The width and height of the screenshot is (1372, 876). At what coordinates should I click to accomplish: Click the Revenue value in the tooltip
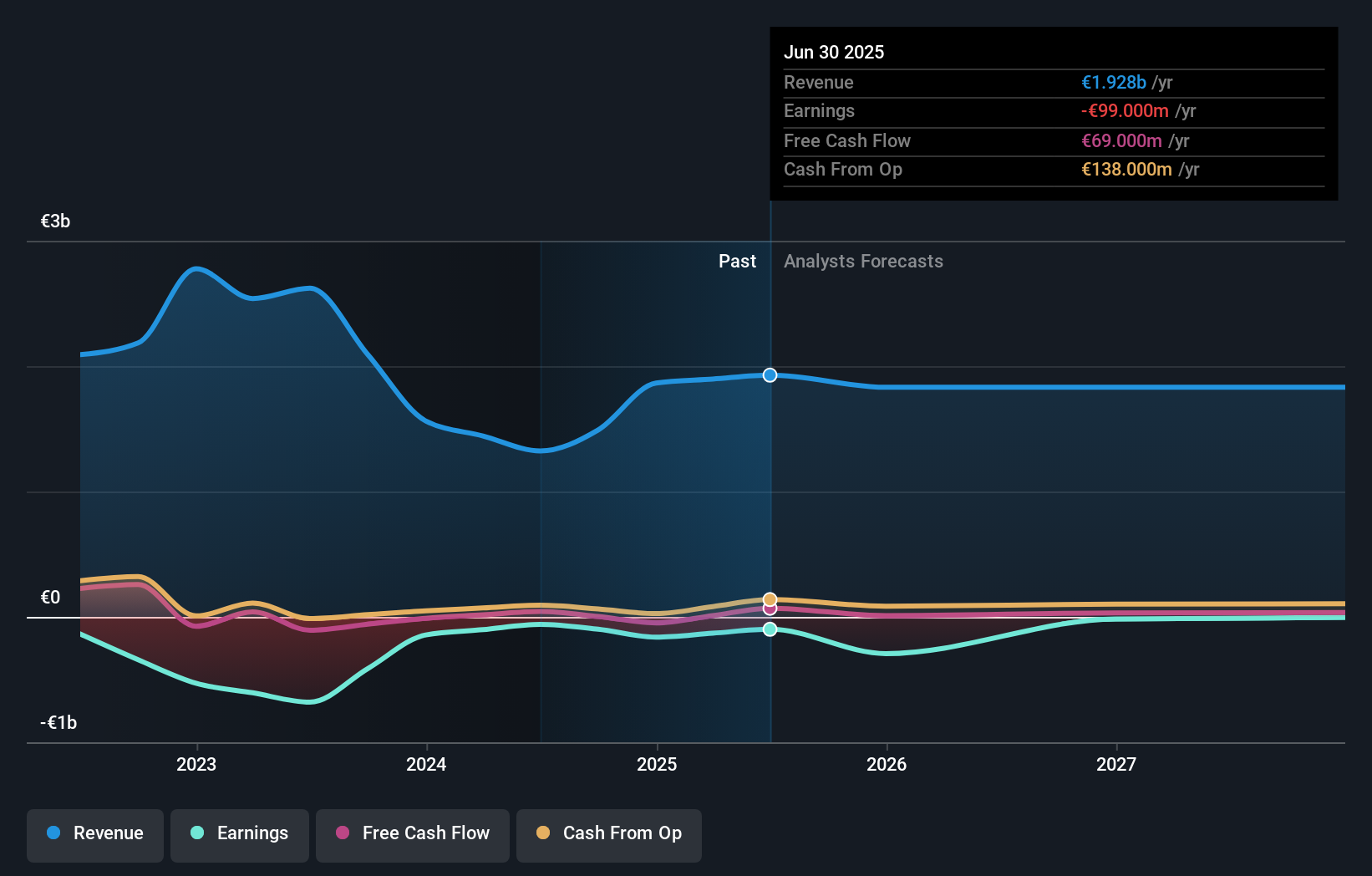tap(1114, 82)
